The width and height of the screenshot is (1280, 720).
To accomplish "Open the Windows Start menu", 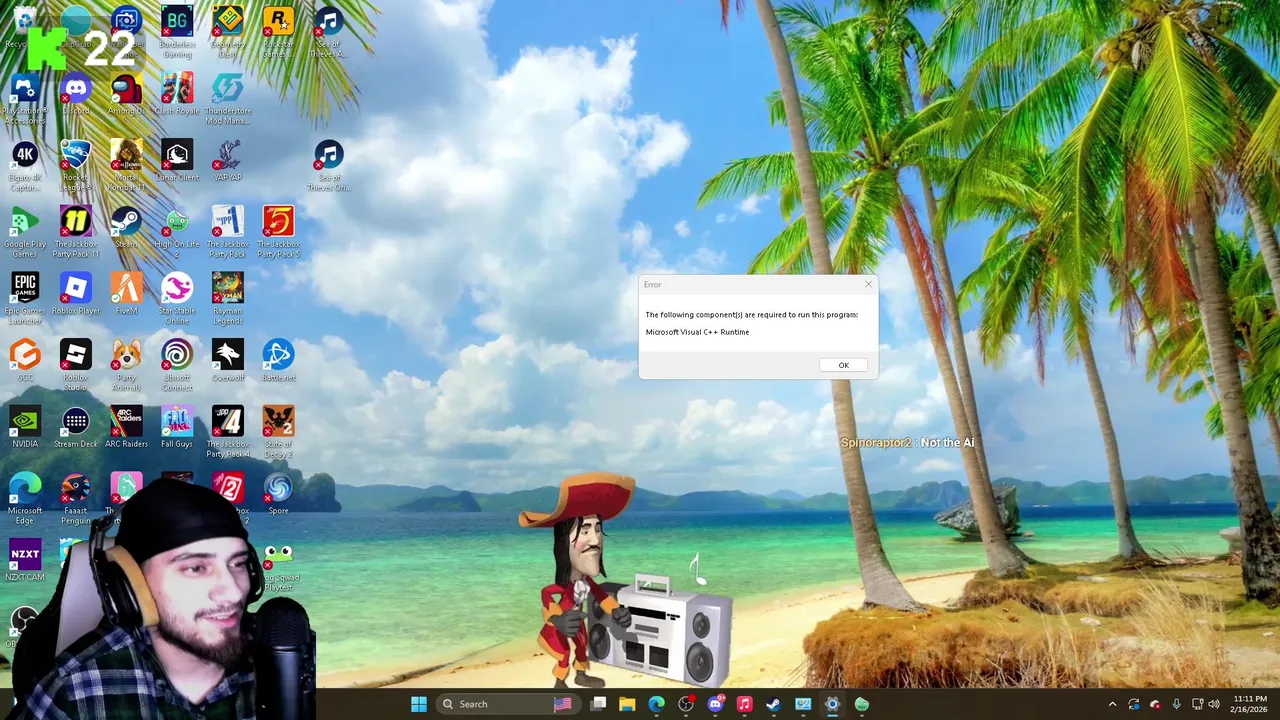I will (419, 704).
